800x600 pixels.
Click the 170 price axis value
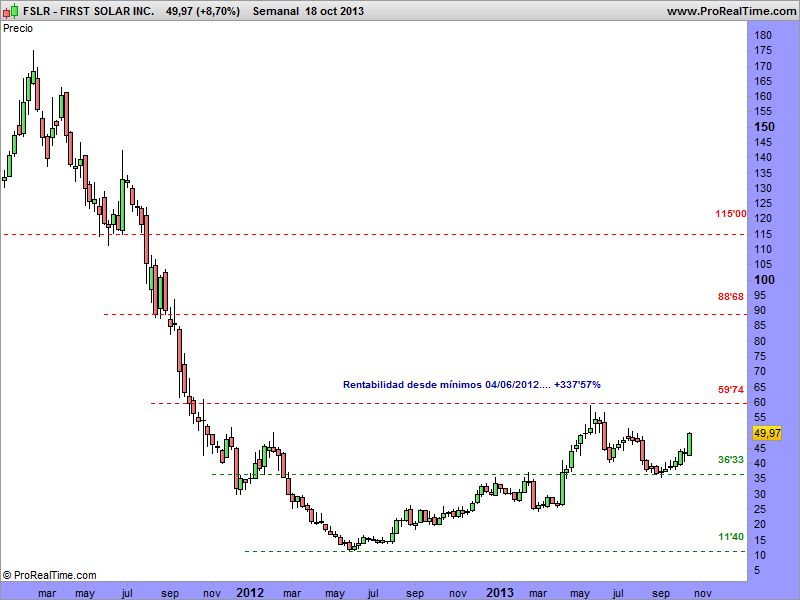[x=763, y=66]
